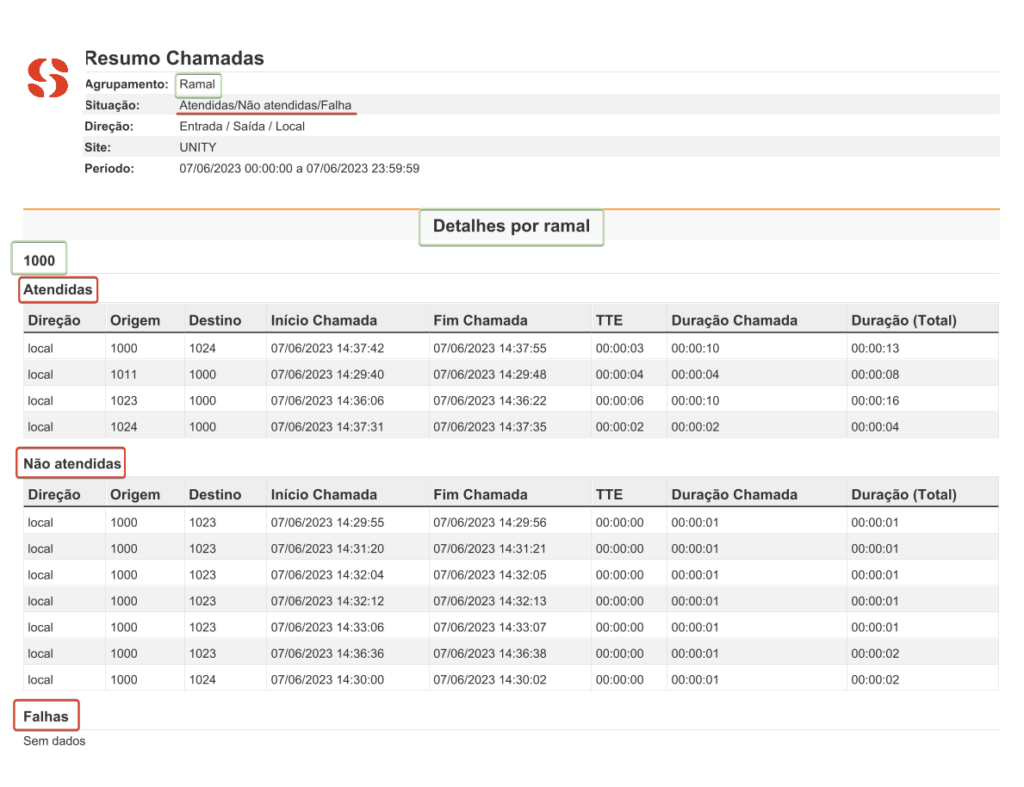Click the UNITY site value
This screenshot has height=787, width=1024.
(197, 147)
